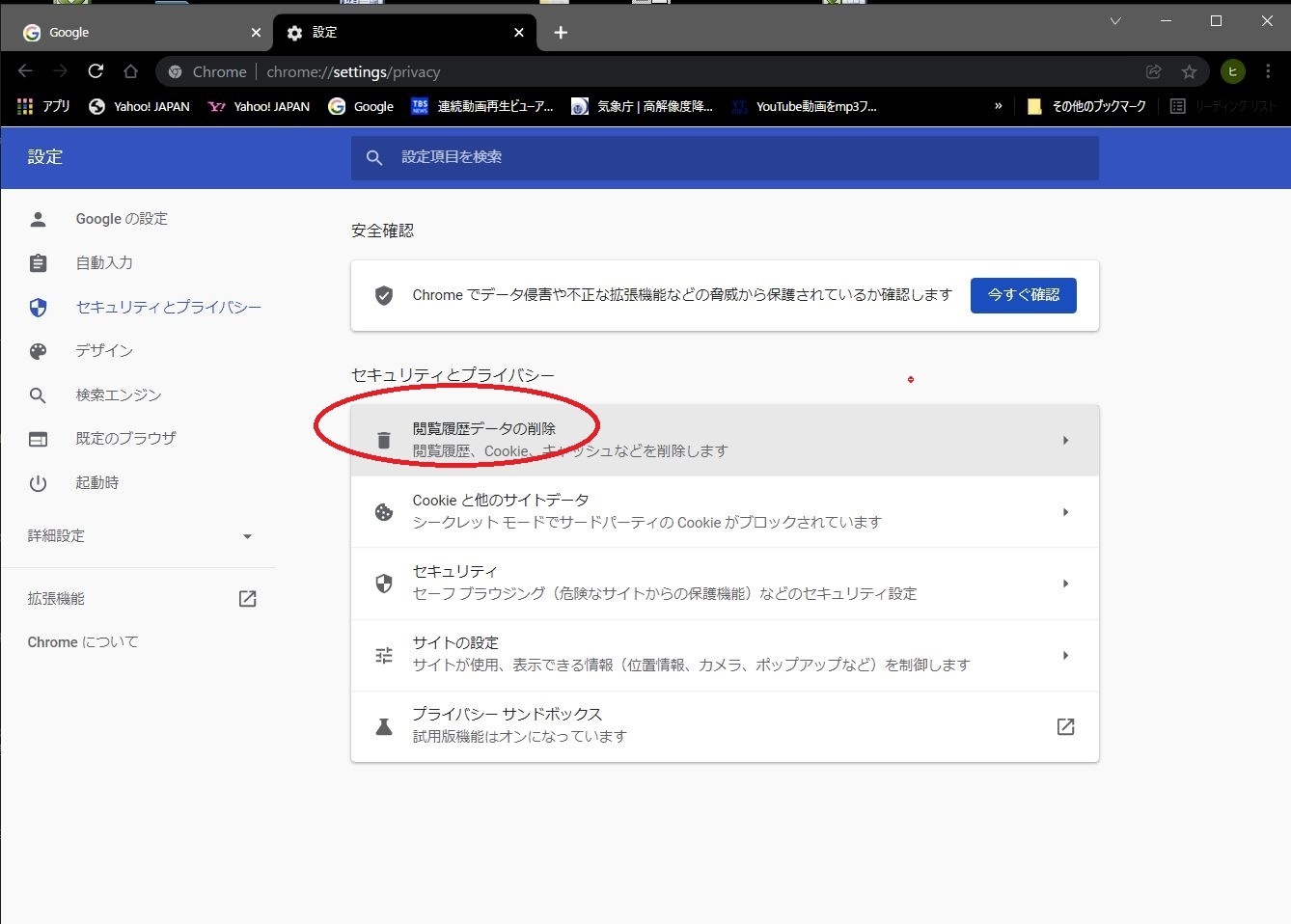This screenshot has width=1291, height=924.
Task: Open the 連続動画再生ビューア bookmark
Action: click(482, 106)
